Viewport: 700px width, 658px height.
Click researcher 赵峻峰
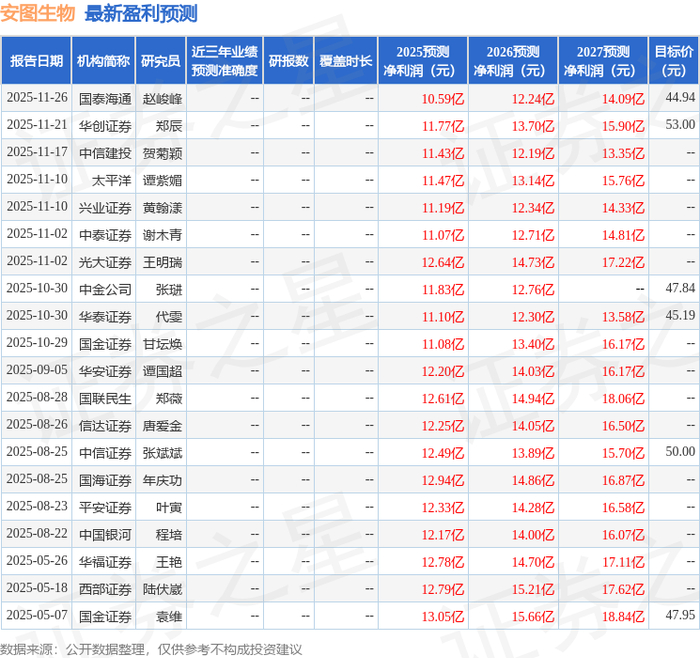pyautogui.click(x=162, y=99)
